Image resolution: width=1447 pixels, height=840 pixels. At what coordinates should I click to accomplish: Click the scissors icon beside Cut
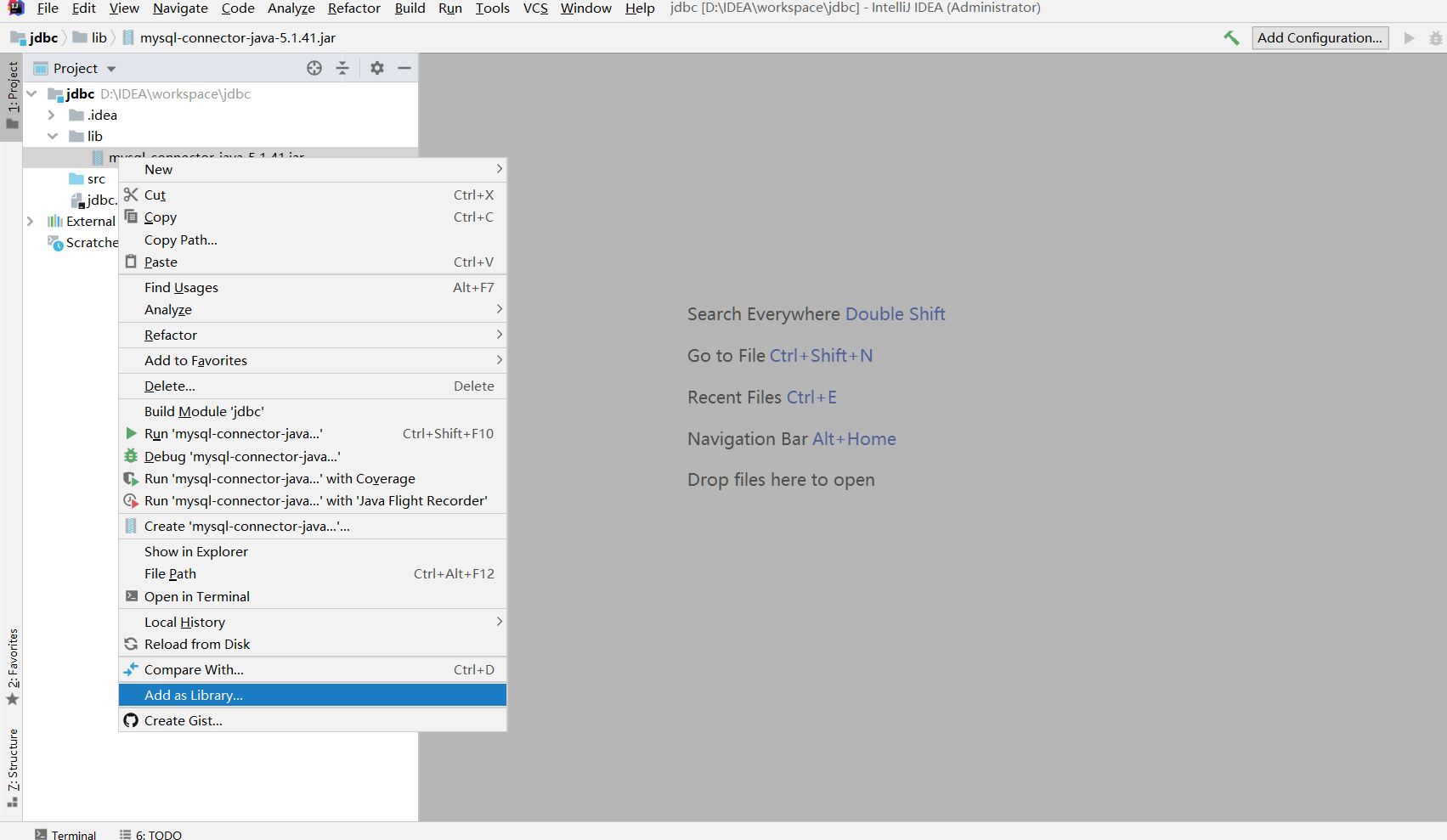click(131, 194)
